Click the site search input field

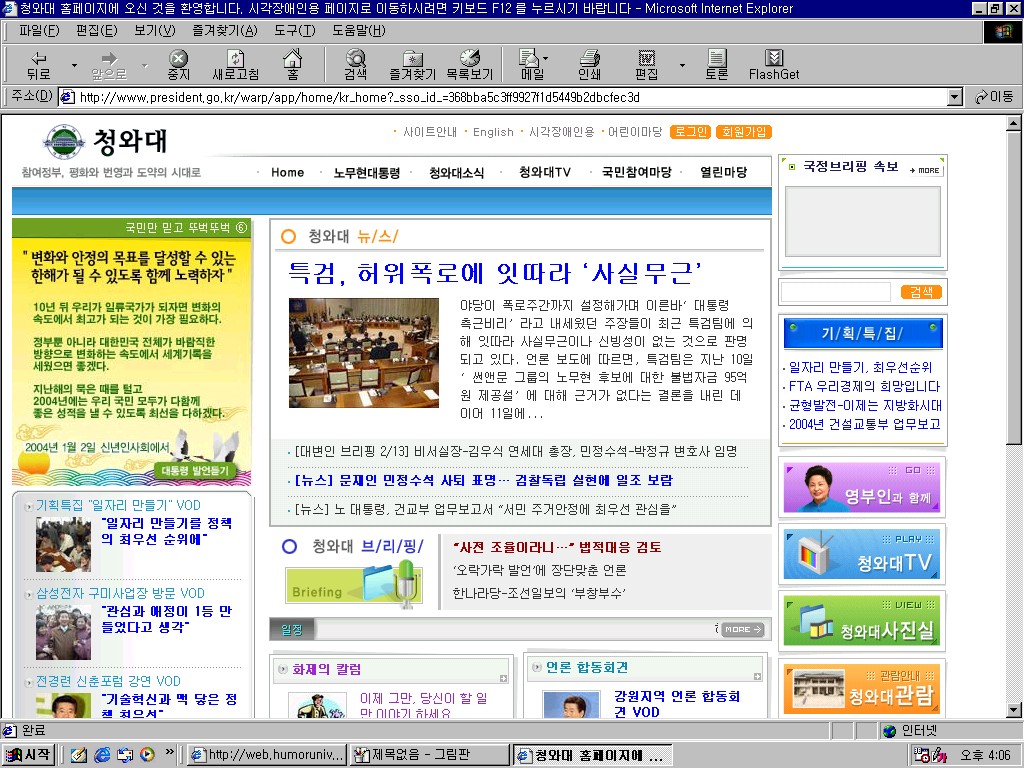836,292
